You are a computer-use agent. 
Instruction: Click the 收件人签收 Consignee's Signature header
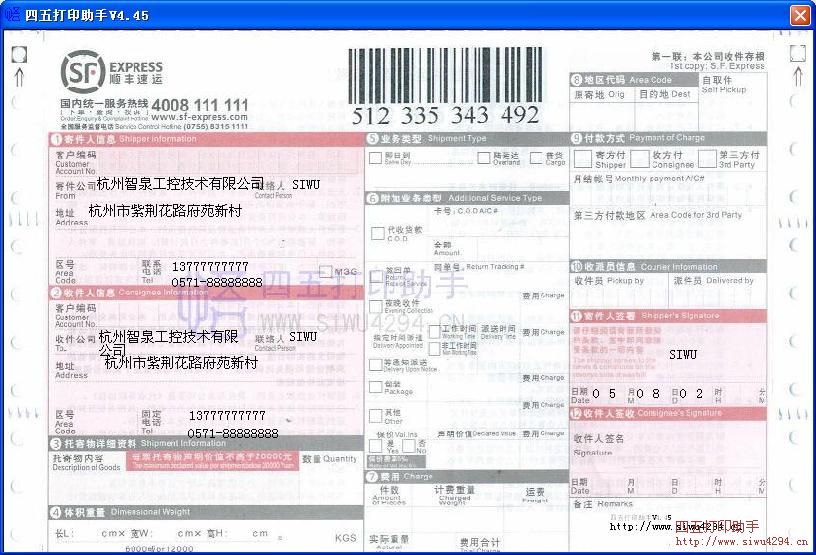(668, 413)
